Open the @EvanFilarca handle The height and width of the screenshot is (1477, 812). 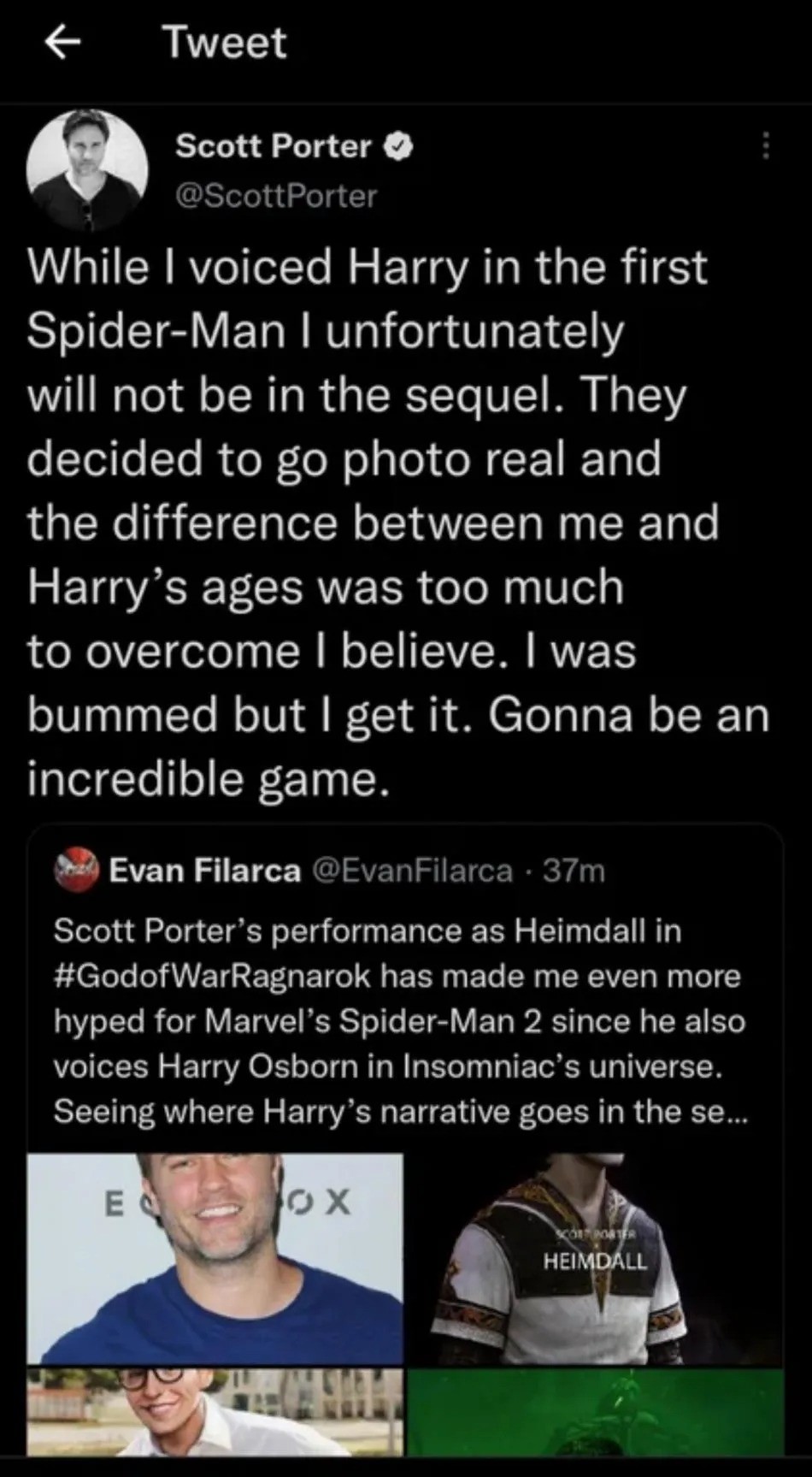413,871
